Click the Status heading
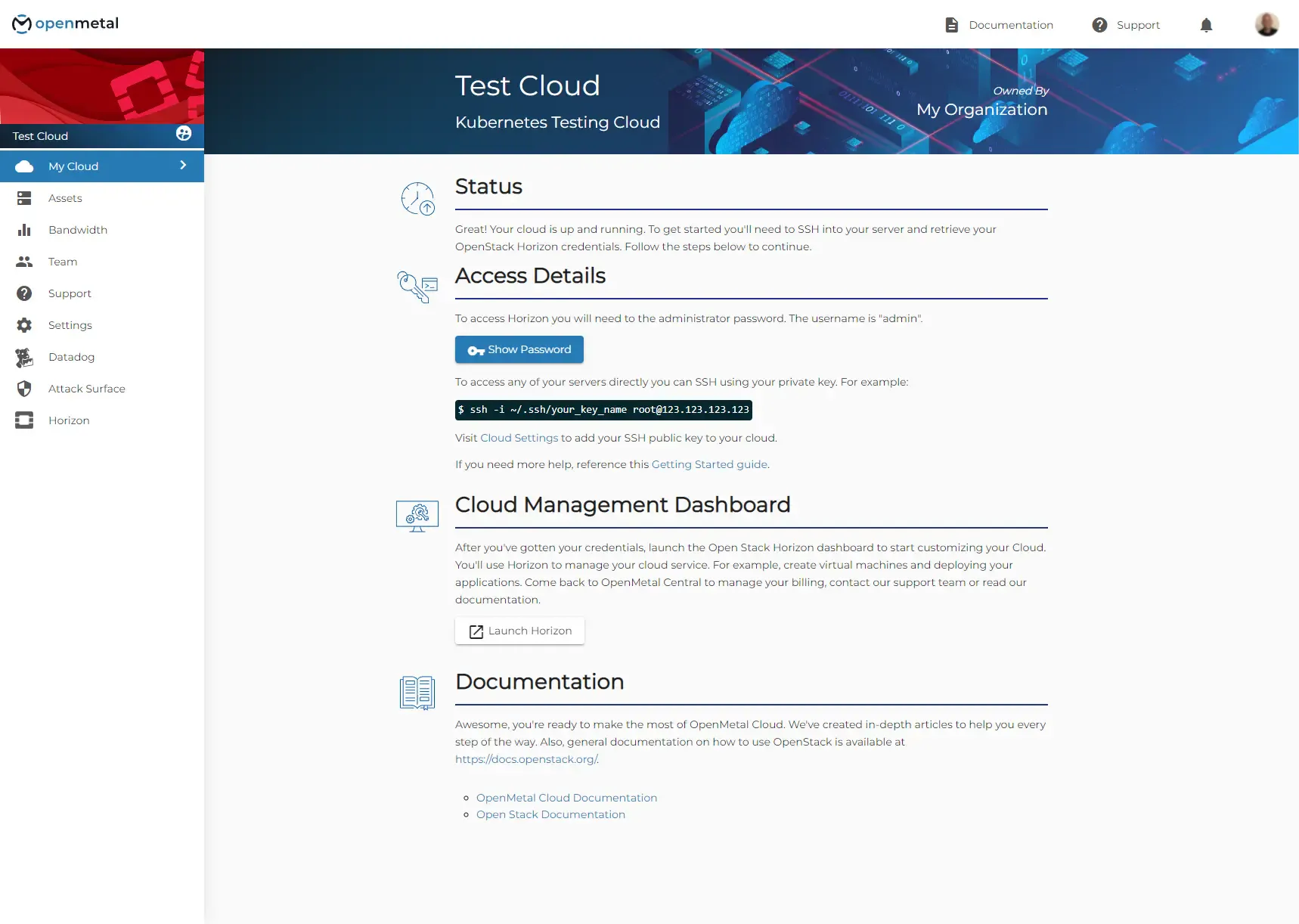Image resolution: width=1299 pixels, height=924 pixels. click(488, 187)
